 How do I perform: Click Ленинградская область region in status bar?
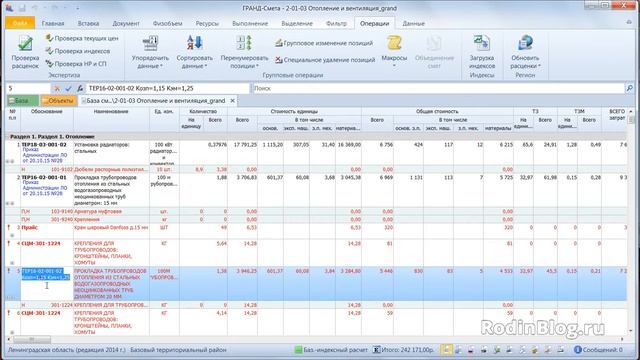pos(66,350)
